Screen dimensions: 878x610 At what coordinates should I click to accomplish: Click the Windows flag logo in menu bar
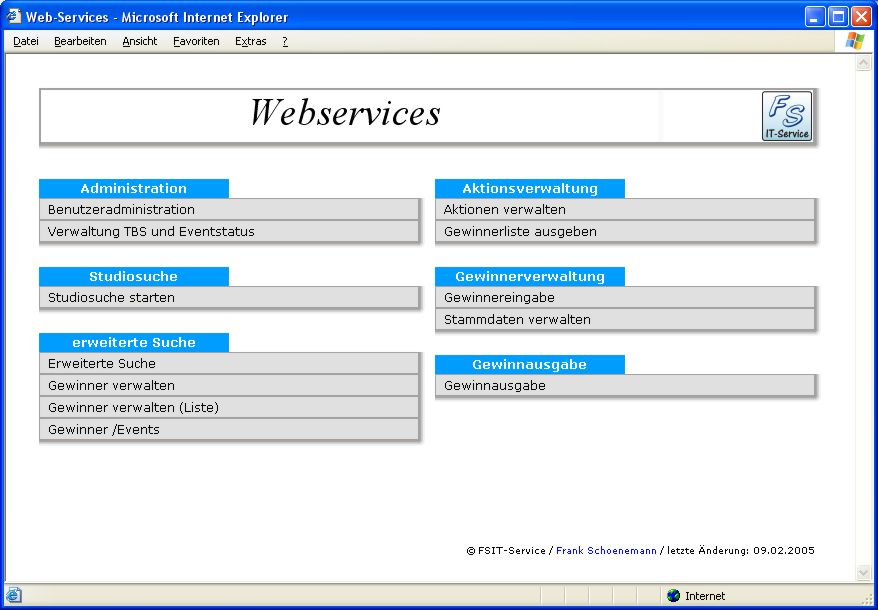854,41
